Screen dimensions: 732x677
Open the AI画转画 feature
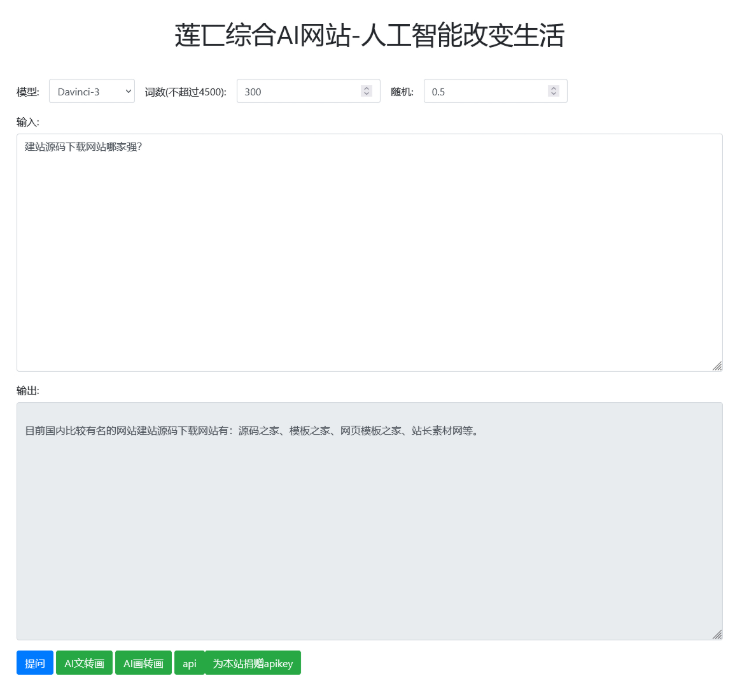pos(143,663)
